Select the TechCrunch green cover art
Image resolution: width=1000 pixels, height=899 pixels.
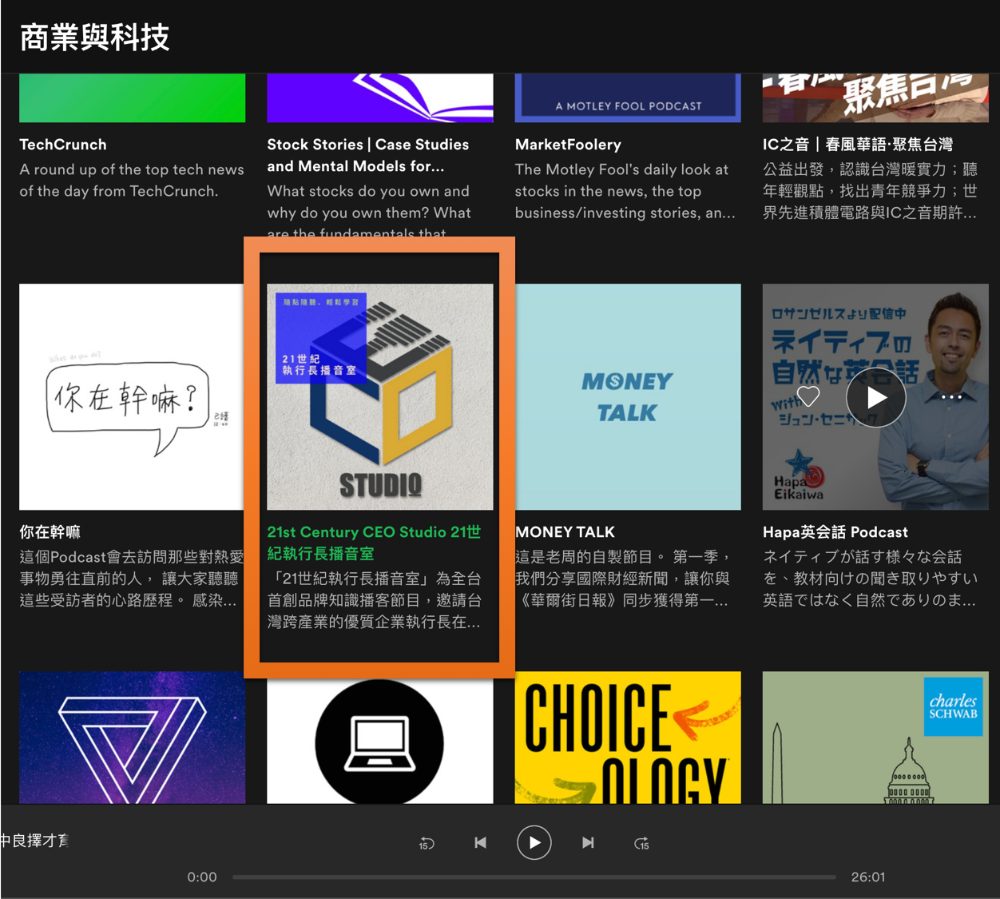pyautogui.click(x=132, y=98)
